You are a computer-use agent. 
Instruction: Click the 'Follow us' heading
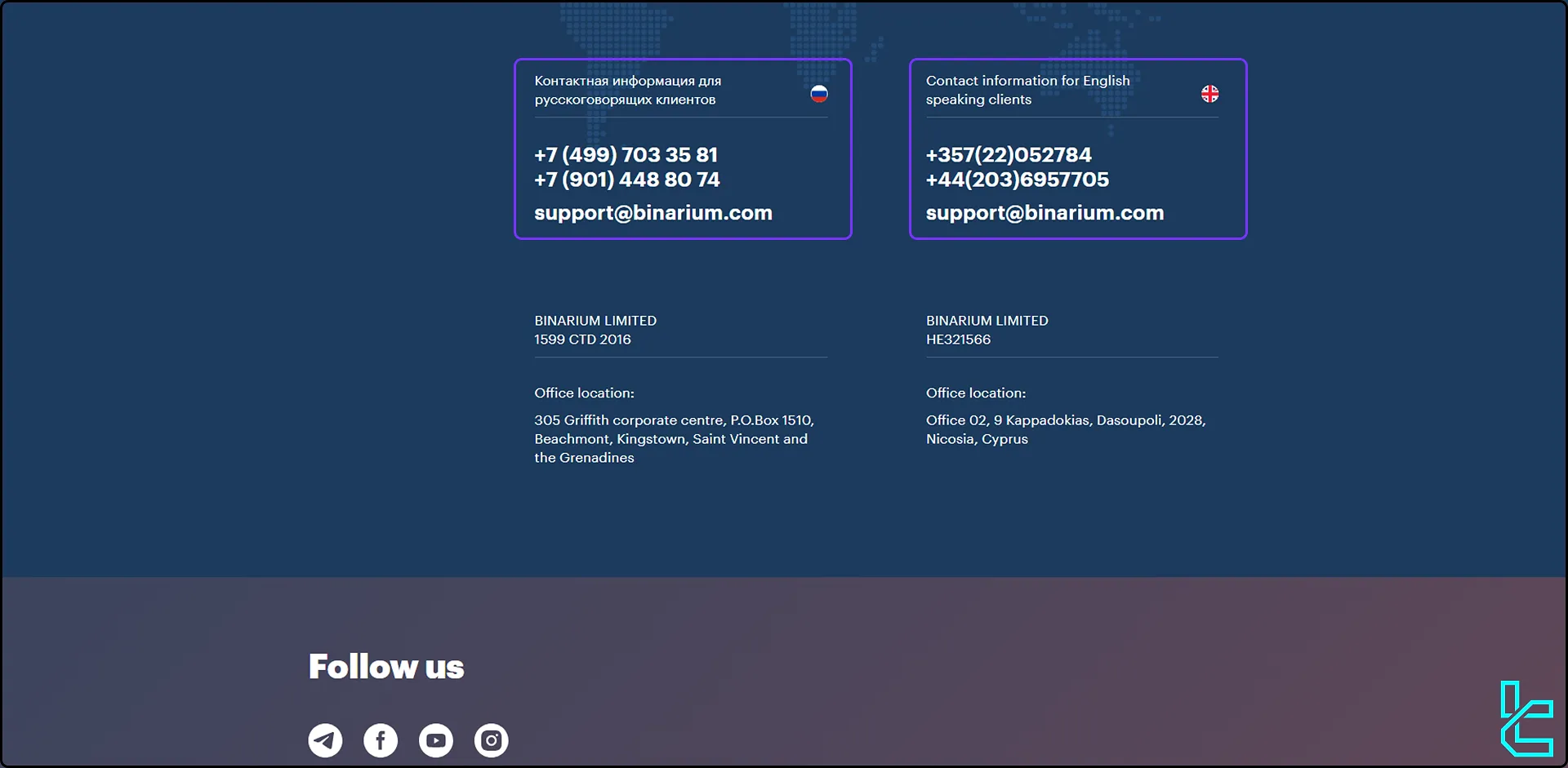click(386, 667)
